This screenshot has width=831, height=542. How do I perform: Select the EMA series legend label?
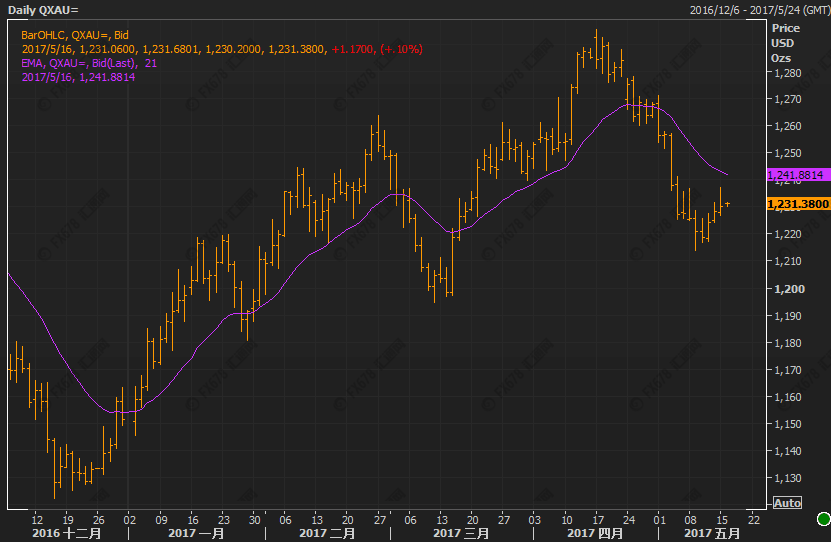(89, 62)
